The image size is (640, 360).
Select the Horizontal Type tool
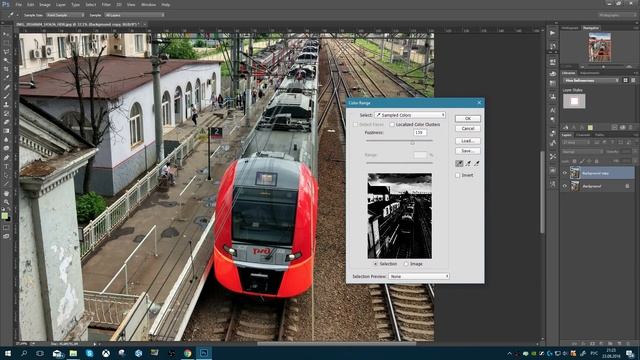(6, 166)
